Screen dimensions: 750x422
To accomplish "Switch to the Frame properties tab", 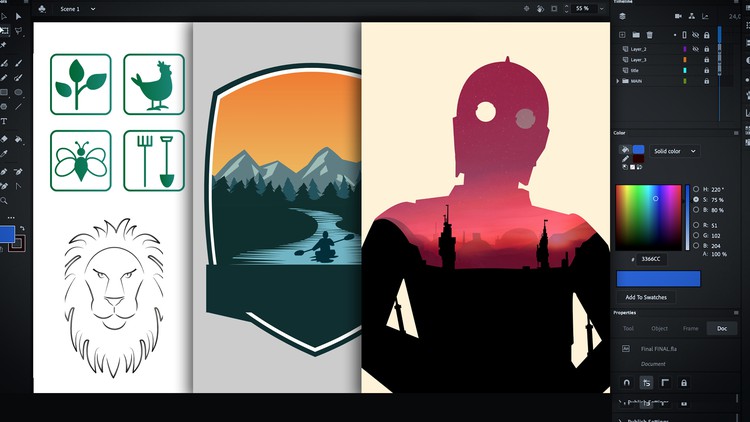I will (x=691, y=328).
